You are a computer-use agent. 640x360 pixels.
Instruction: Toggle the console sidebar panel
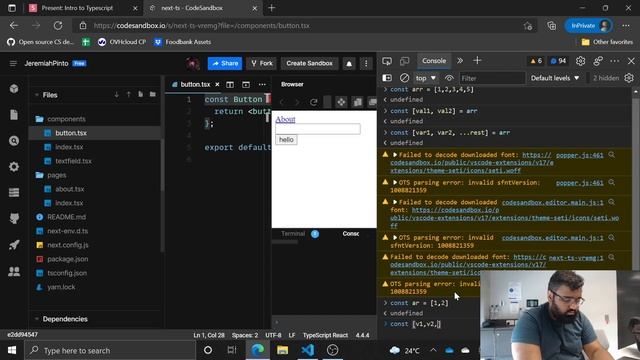387,78
